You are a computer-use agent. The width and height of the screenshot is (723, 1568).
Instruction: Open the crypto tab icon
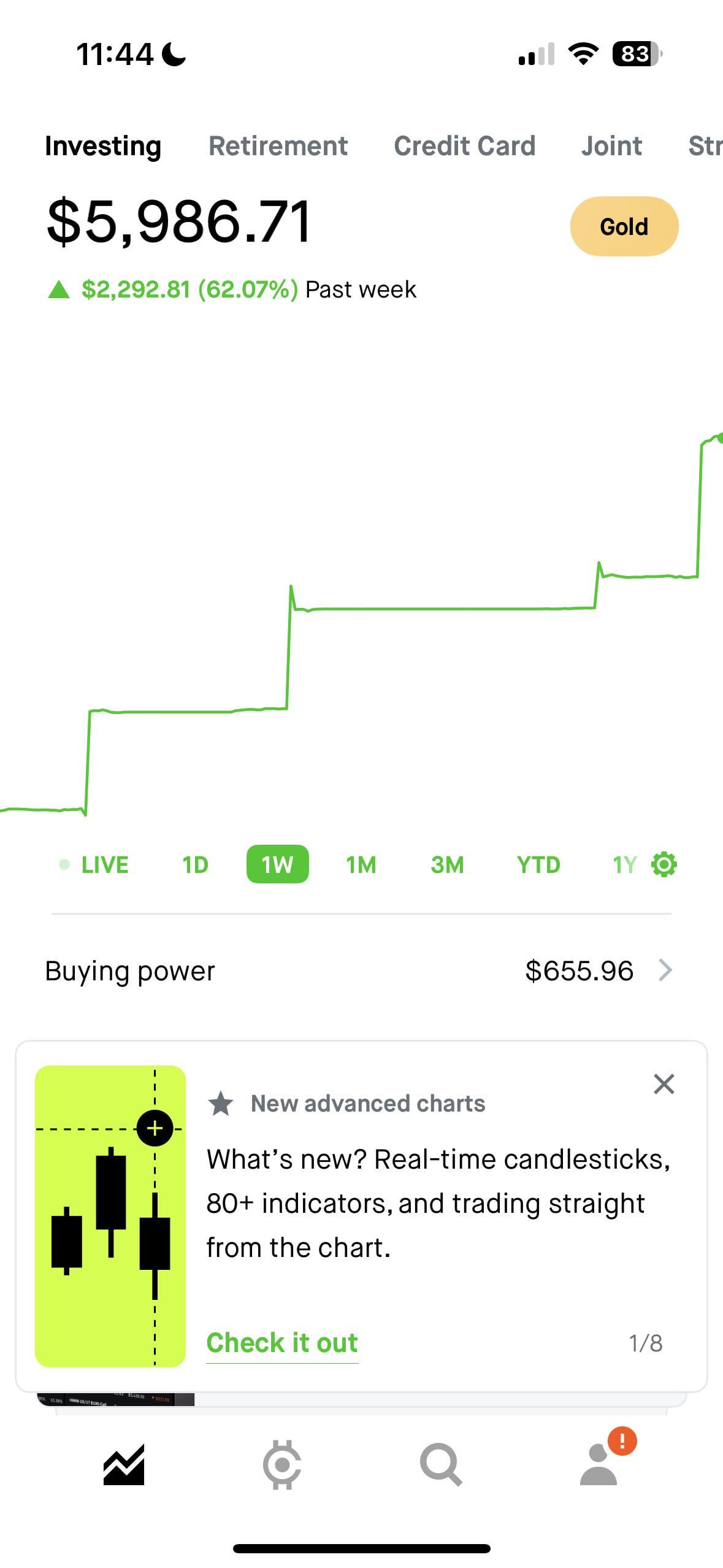coord(282,1465)
